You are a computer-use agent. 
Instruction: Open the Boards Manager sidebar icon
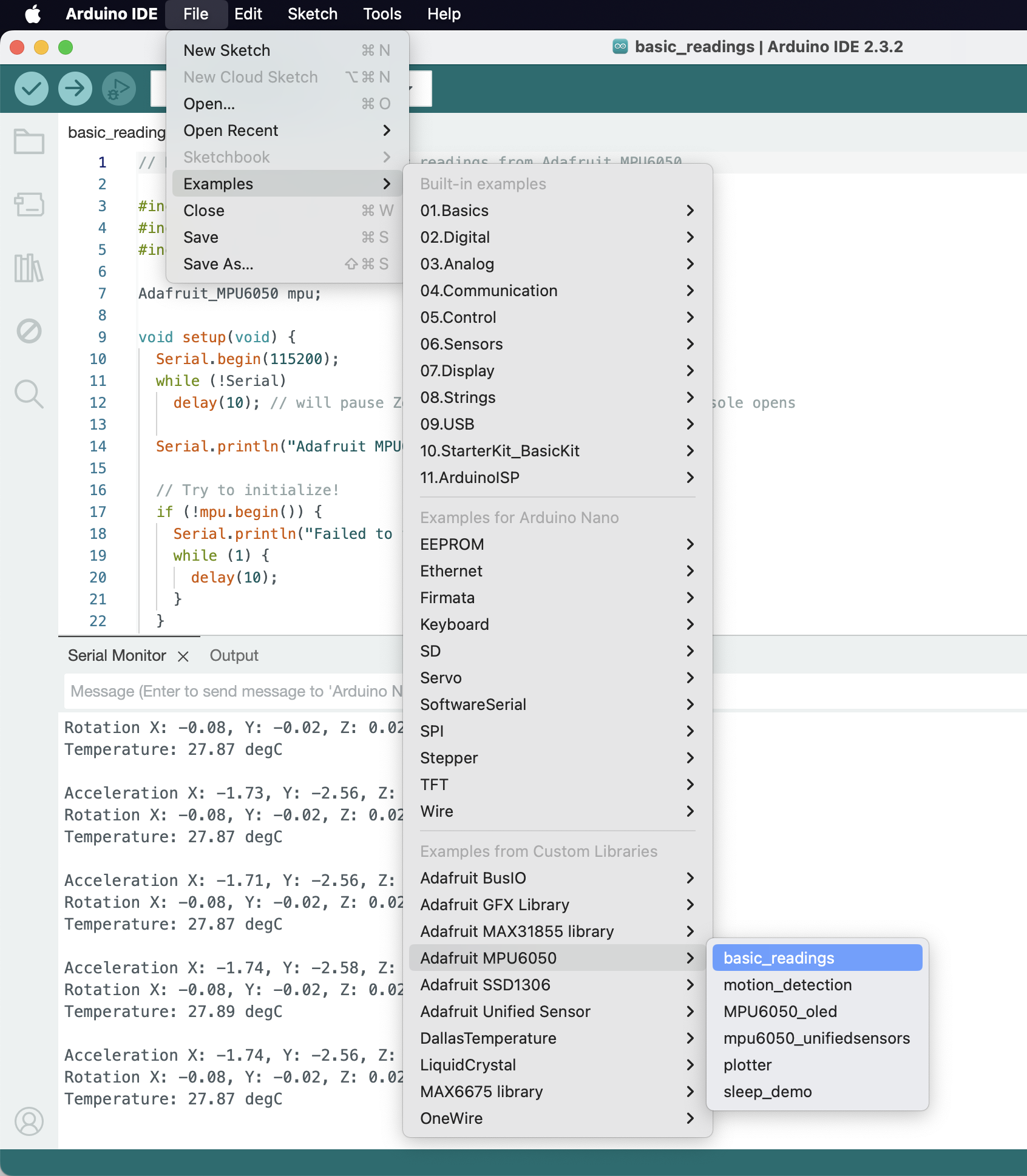[29, 204]
